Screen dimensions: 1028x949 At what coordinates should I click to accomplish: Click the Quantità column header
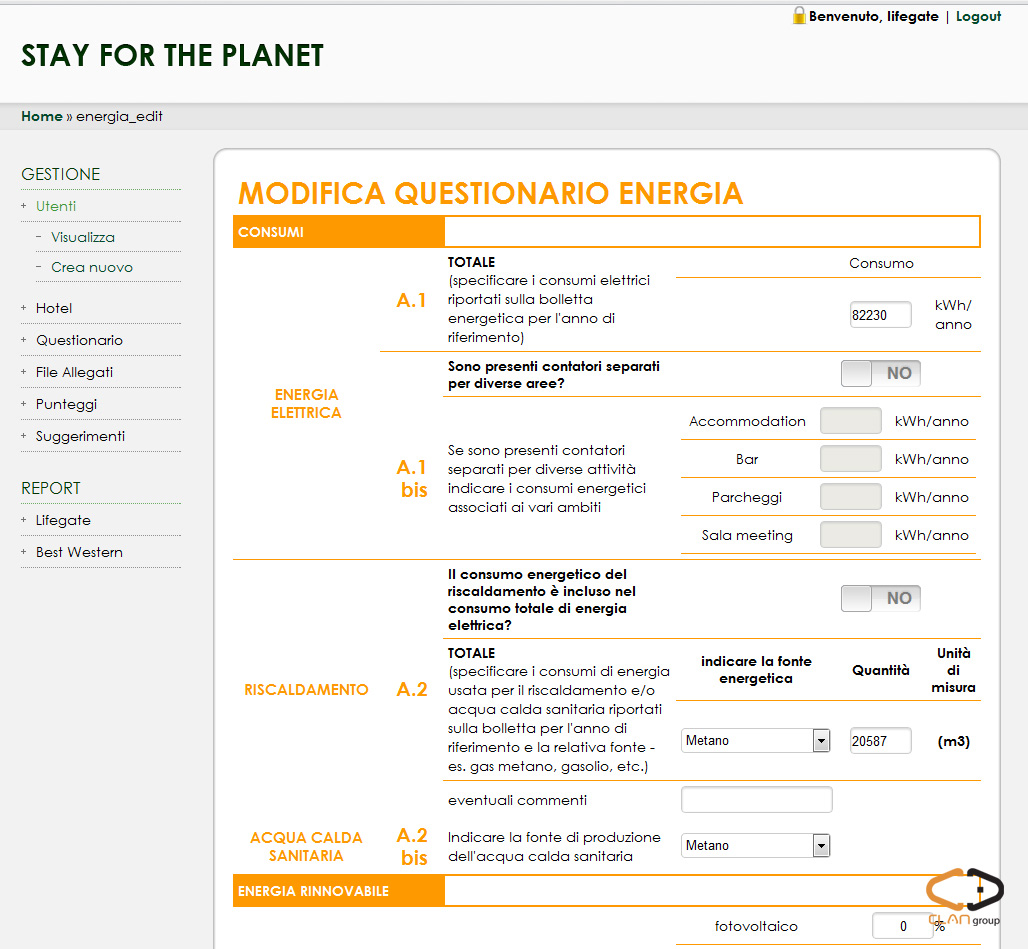tap(880, 670)
